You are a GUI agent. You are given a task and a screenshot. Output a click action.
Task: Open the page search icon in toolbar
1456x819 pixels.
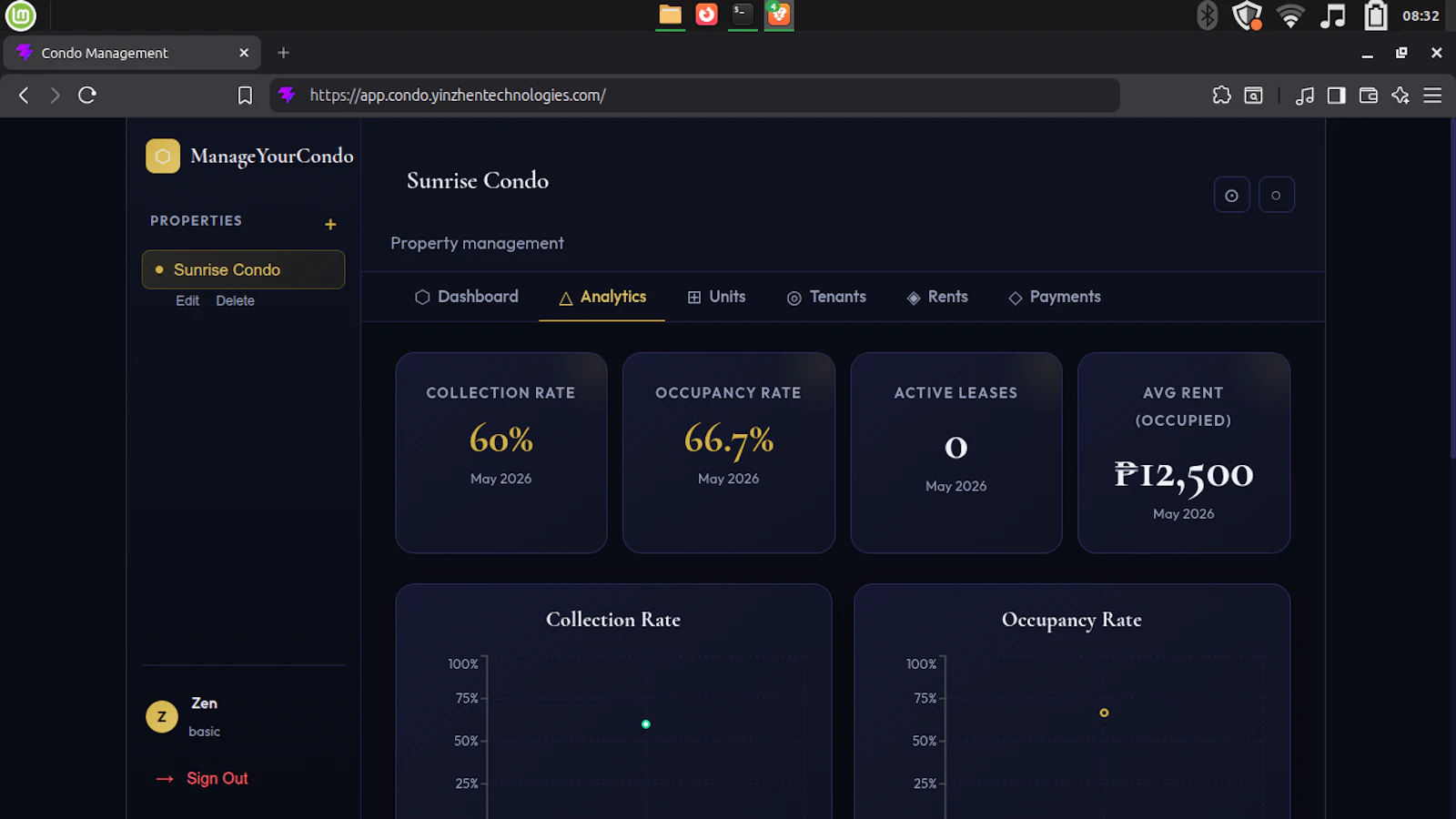point(1253,95)
